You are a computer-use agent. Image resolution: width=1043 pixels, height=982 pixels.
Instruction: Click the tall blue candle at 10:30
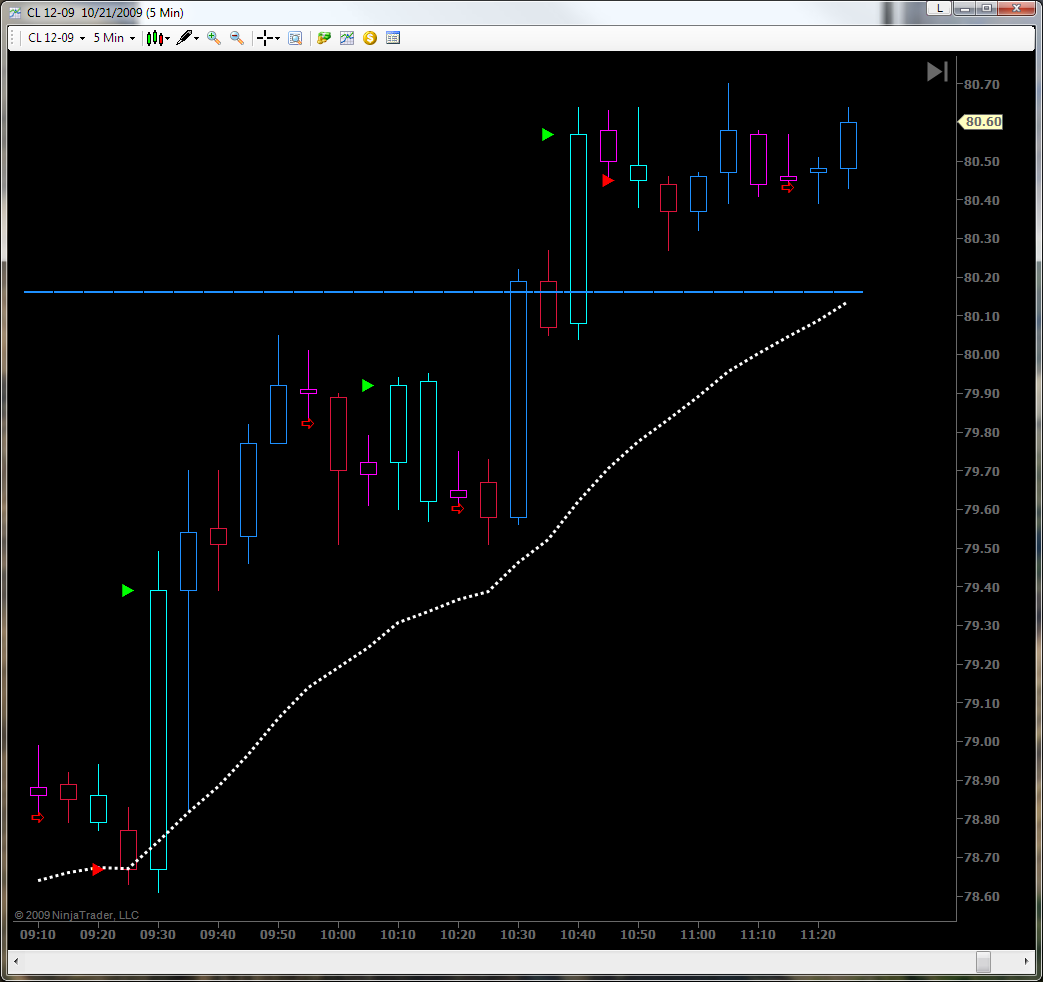click(x=518, y=399)
